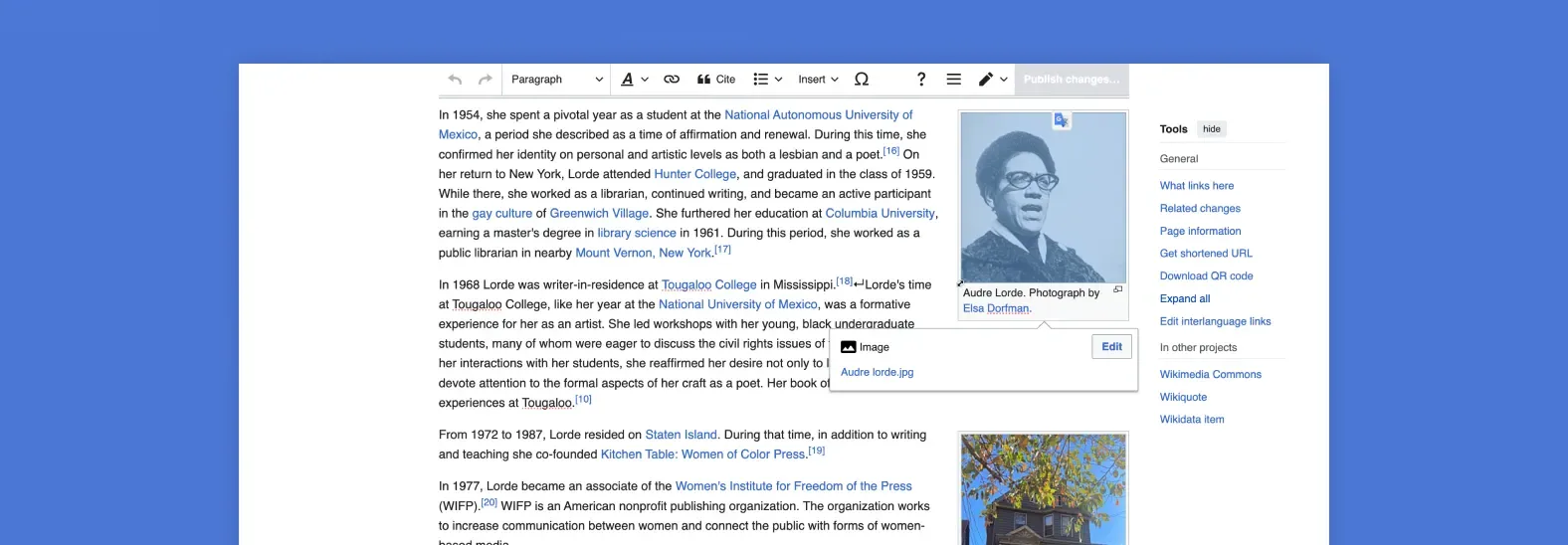Click the Greenwich Village link
The width and height of the screenshot is (1568, 545).
[x=599, y=214]
